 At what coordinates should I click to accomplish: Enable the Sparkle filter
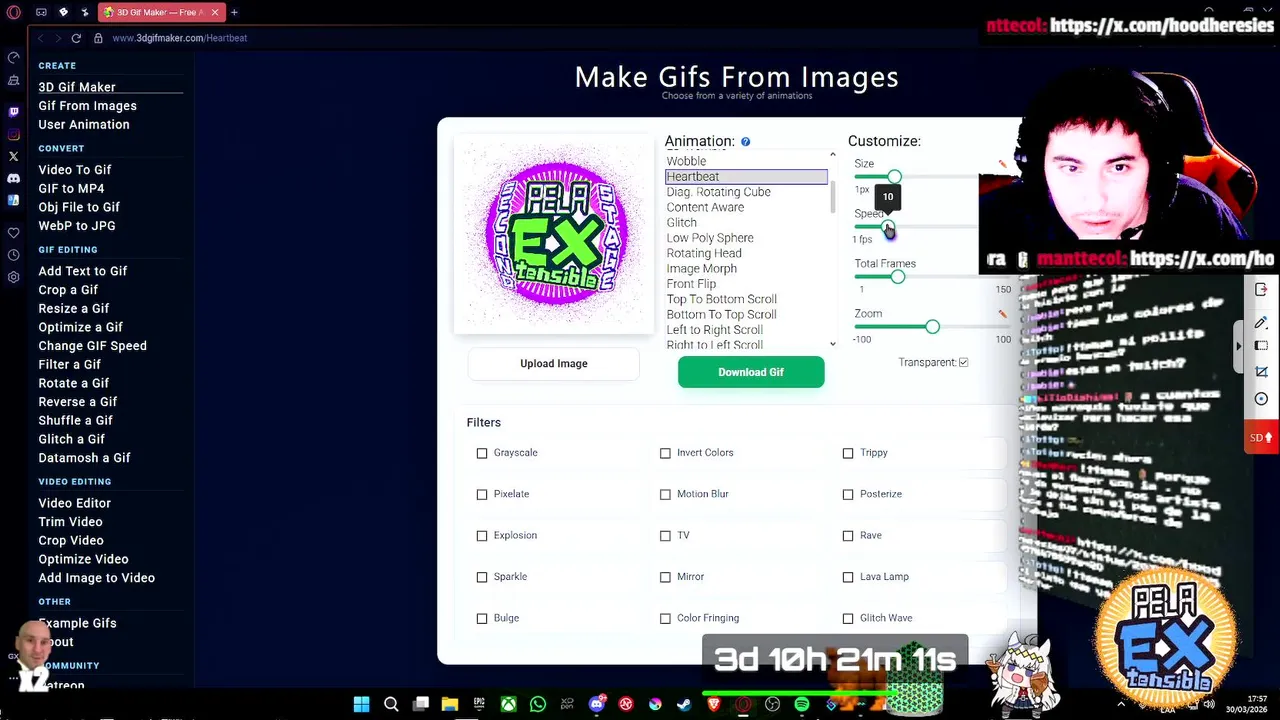click(482, 577)
